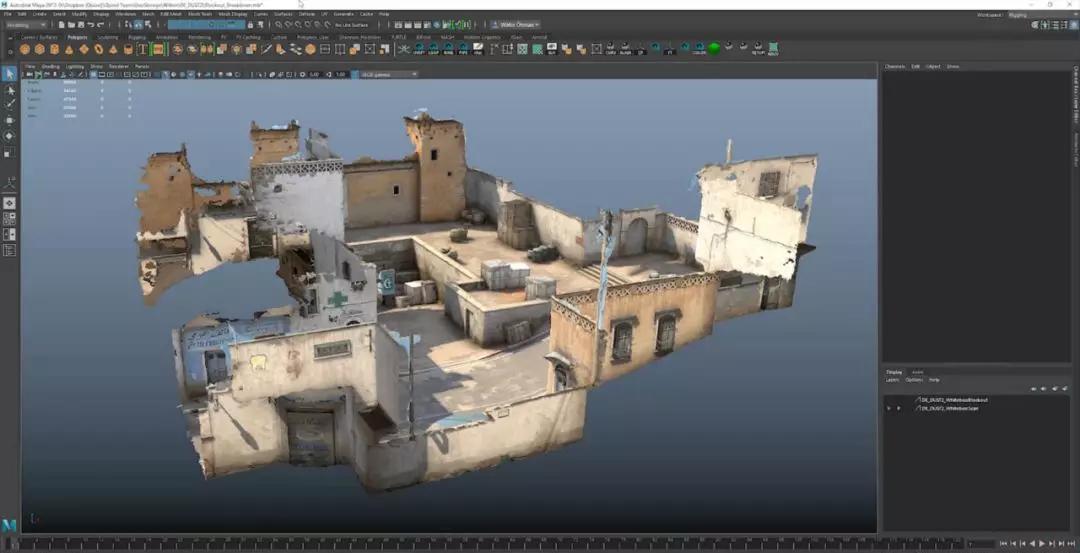Open the No Live Surface field
1080x553 pixels.
(x=351, y=25)
